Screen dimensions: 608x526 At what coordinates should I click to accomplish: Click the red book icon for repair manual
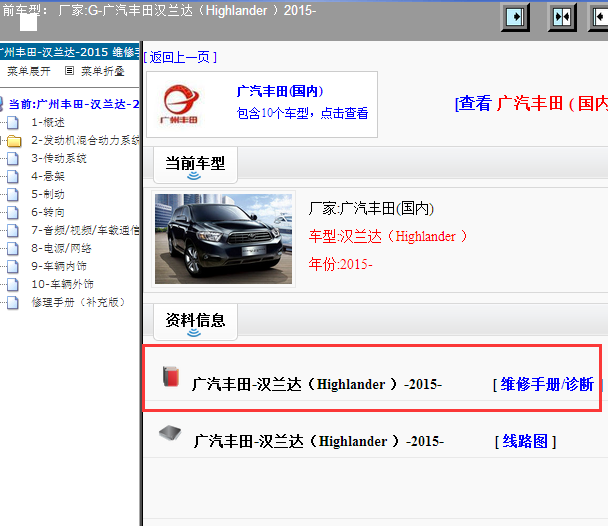[x=171, y=376]
